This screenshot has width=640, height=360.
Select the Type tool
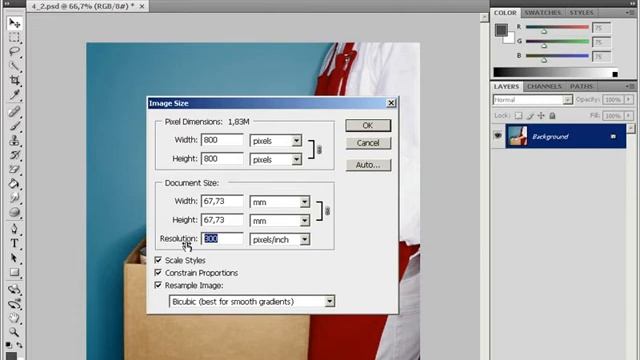point(14,243)
